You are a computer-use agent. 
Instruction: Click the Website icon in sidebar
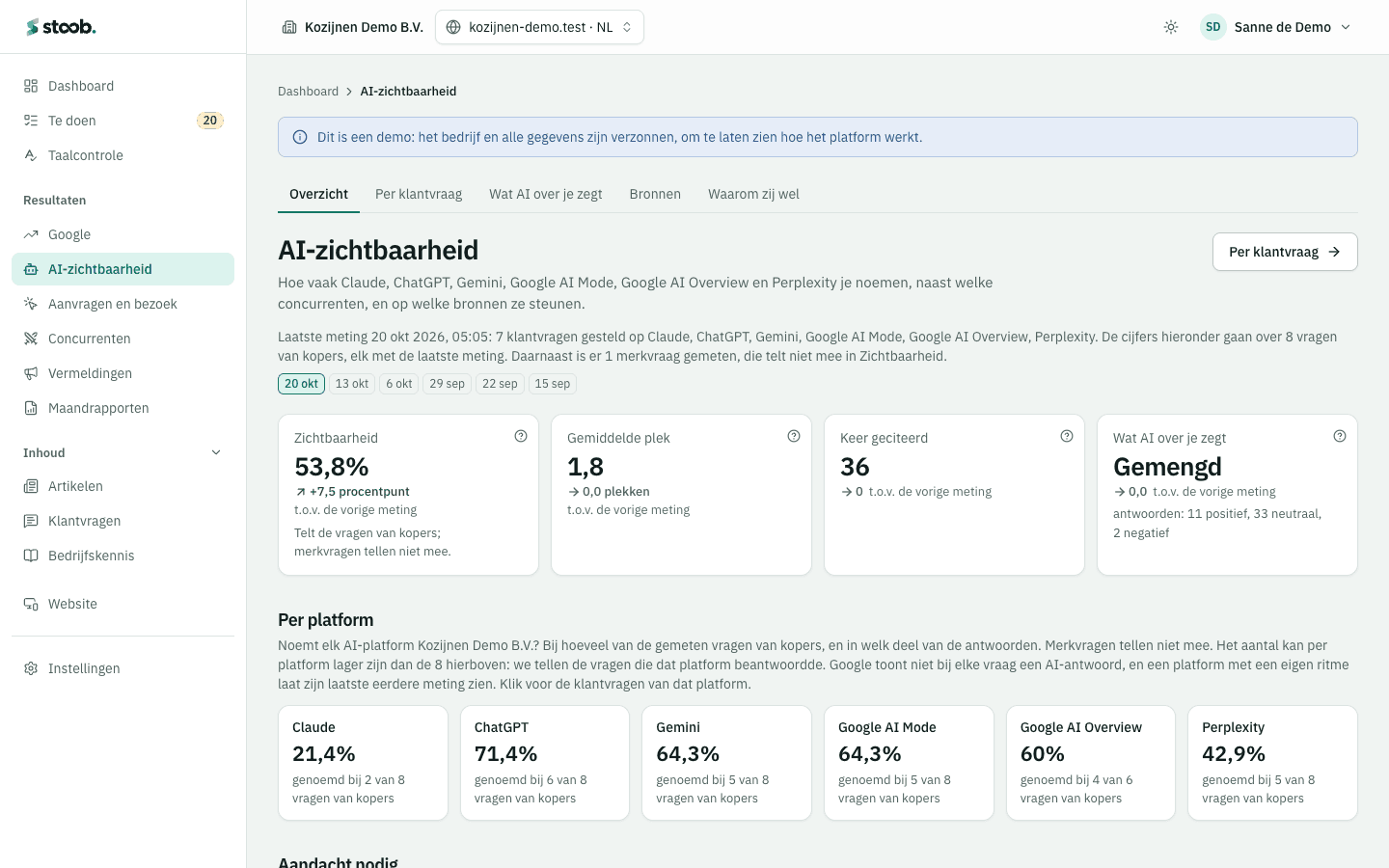tap(31, 604)
